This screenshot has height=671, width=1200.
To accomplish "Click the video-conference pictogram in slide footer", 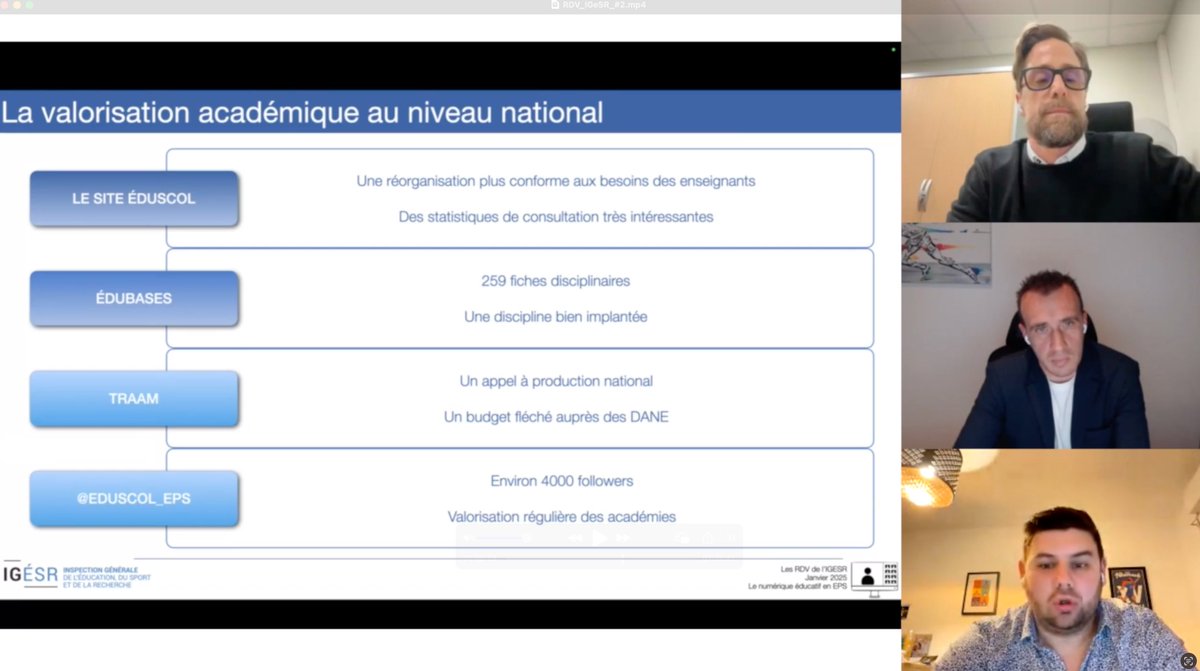I will point(875,578).
